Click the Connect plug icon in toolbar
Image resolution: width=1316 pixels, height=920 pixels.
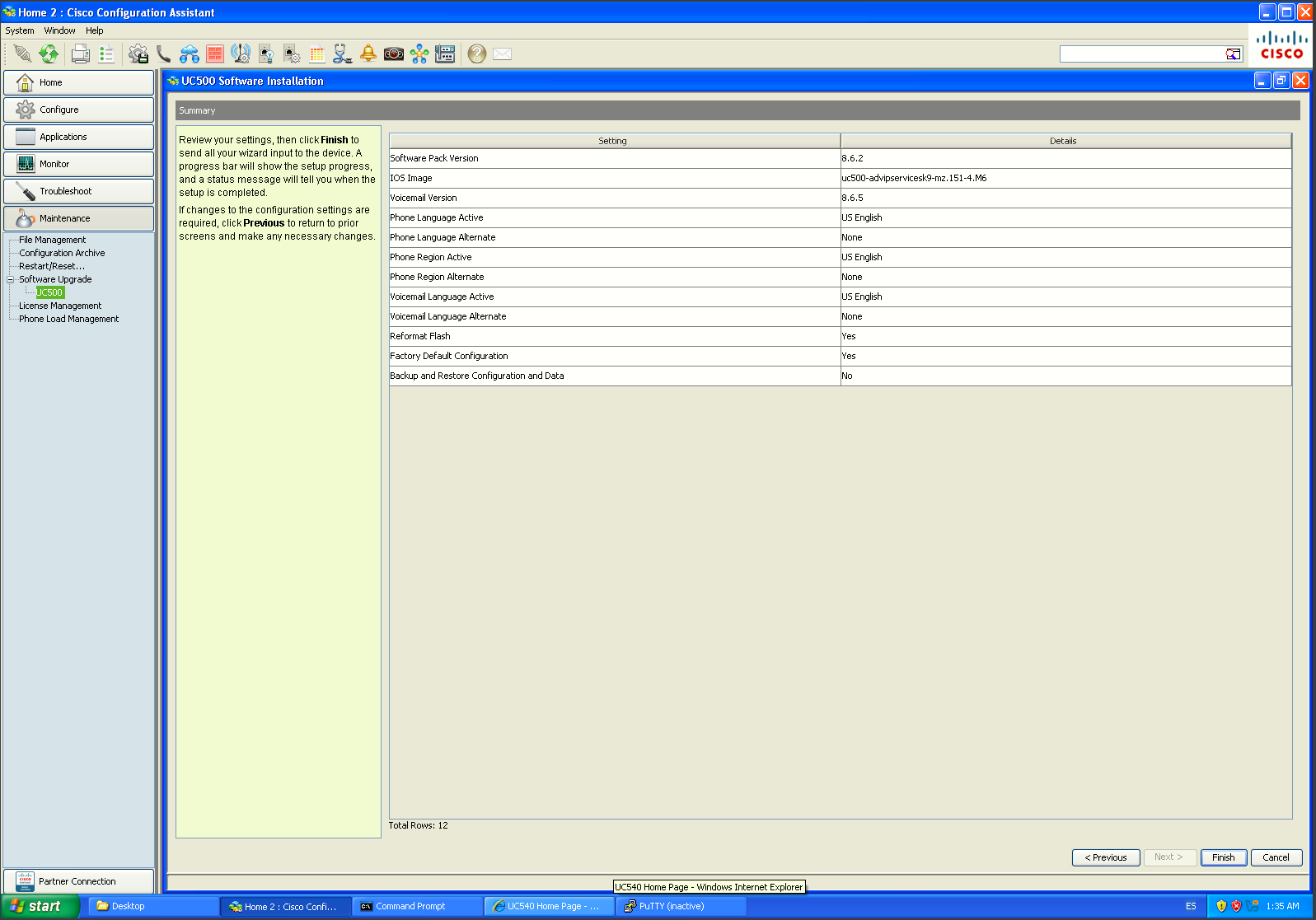click(x=22, y=54)
